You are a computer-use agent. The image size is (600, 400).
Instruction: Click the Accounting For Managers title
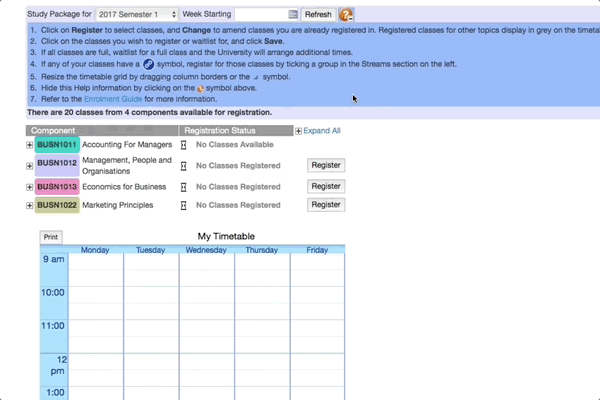click(127, 145)
